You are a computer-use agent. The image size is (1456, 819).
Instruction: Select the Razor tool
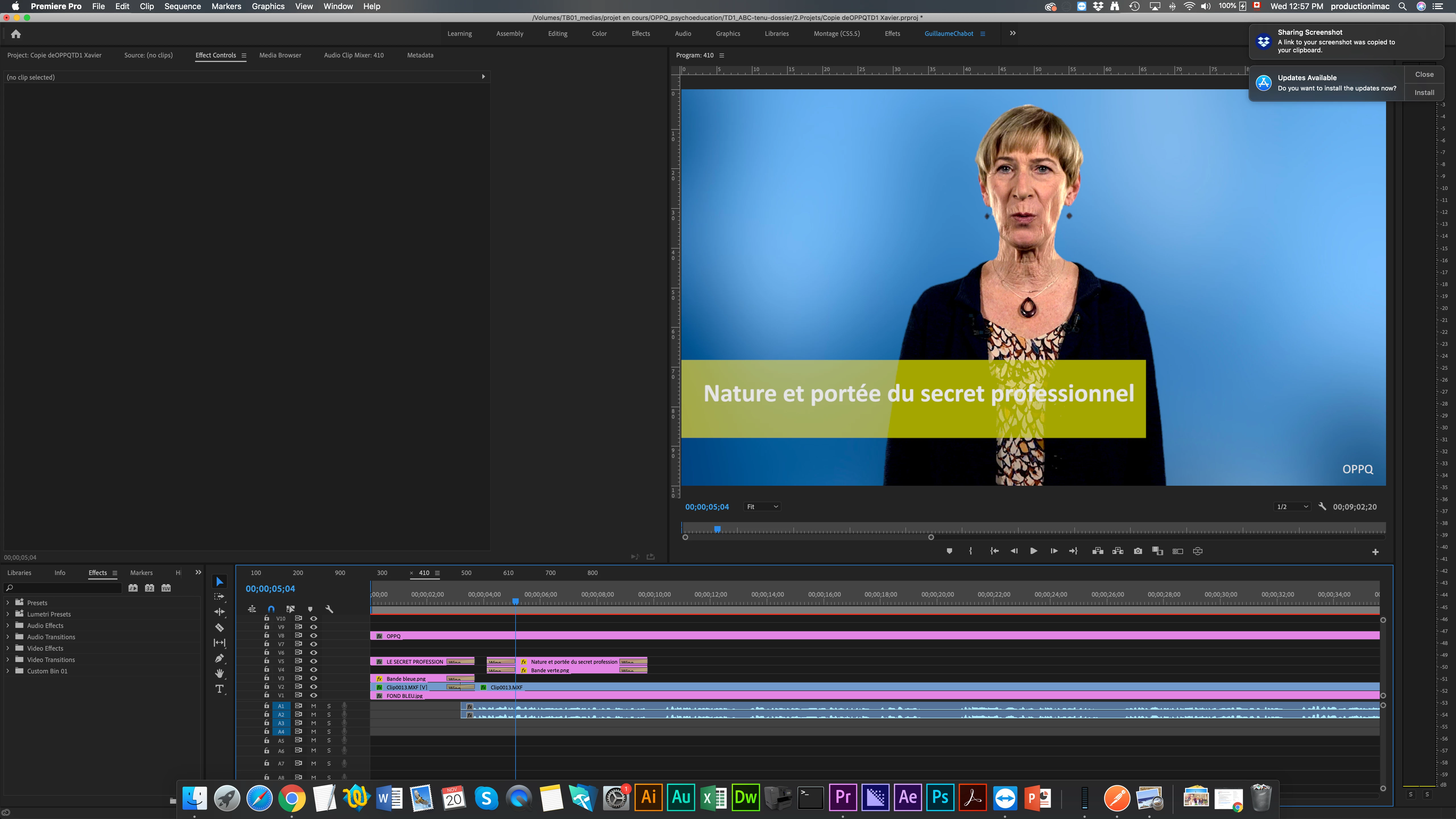[x=219, y=627]
